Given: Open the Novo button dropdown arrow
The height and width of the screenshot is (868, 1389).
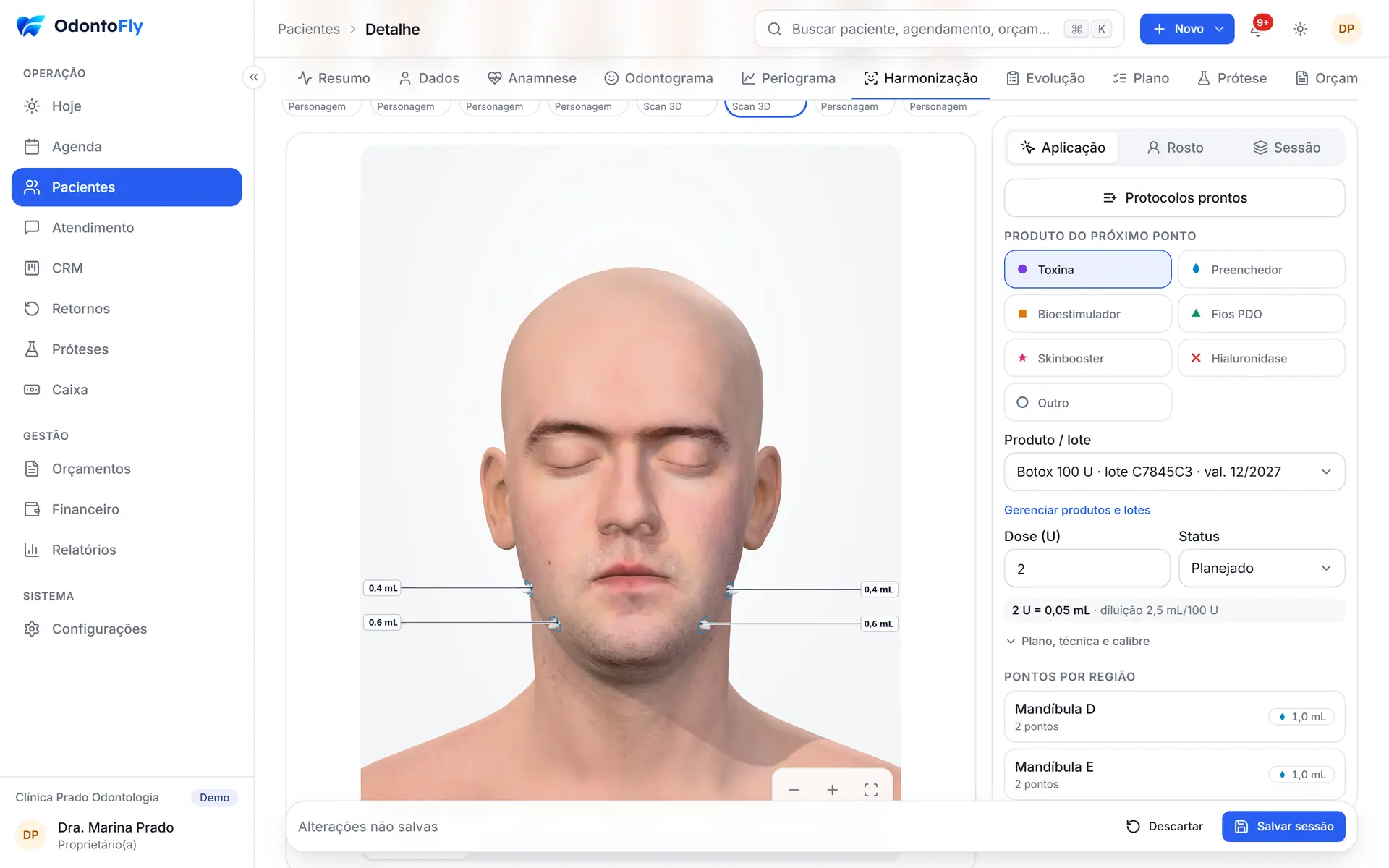Looking at the screenshot, I should tap(1220, 29).
